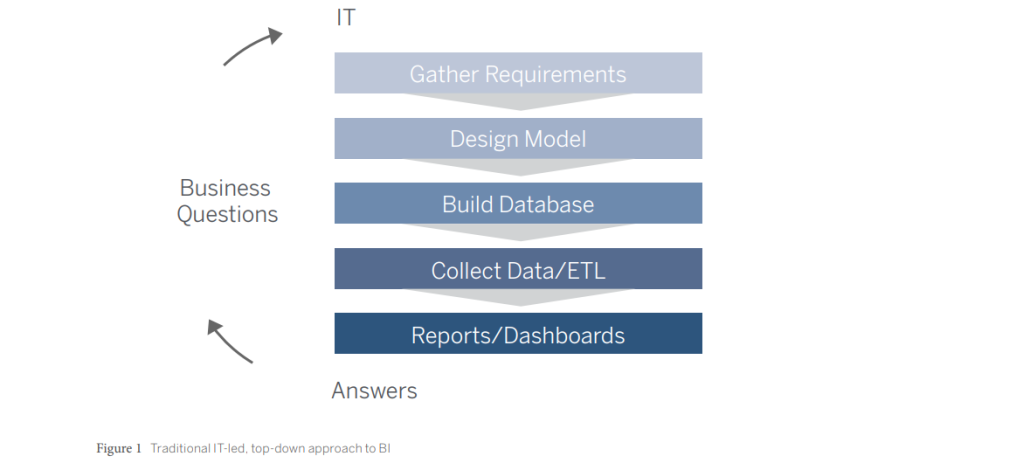1023x470 pixels.
Task: Click the gray chevron below Collect Data/ETL
Action: click(x=518, y=297)
